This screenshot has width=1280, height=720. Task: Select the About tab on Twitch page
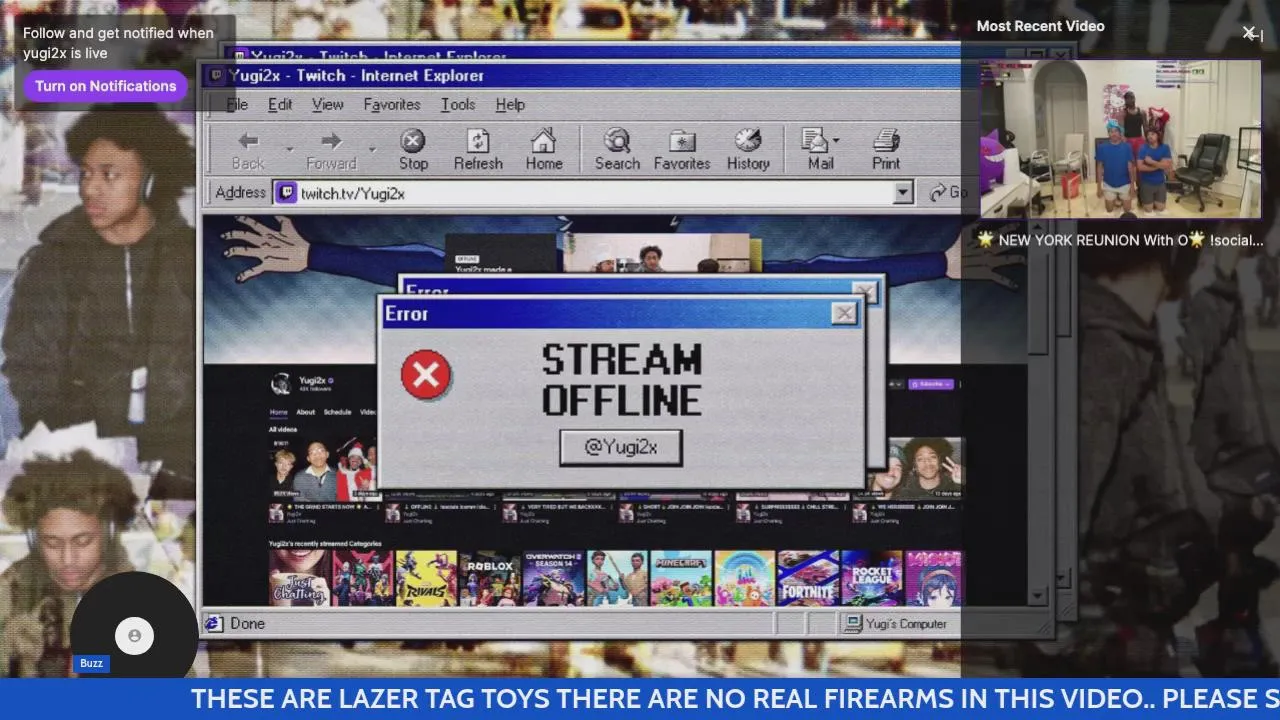305,412
